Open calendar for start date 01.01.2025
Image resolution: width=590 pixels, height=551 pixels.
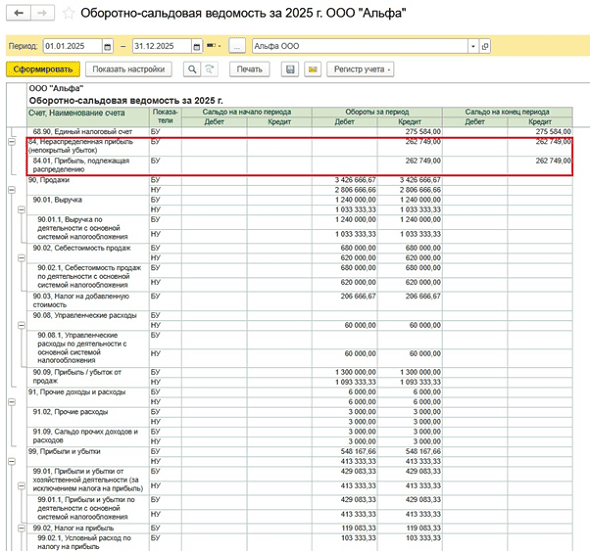coord(107,46)
